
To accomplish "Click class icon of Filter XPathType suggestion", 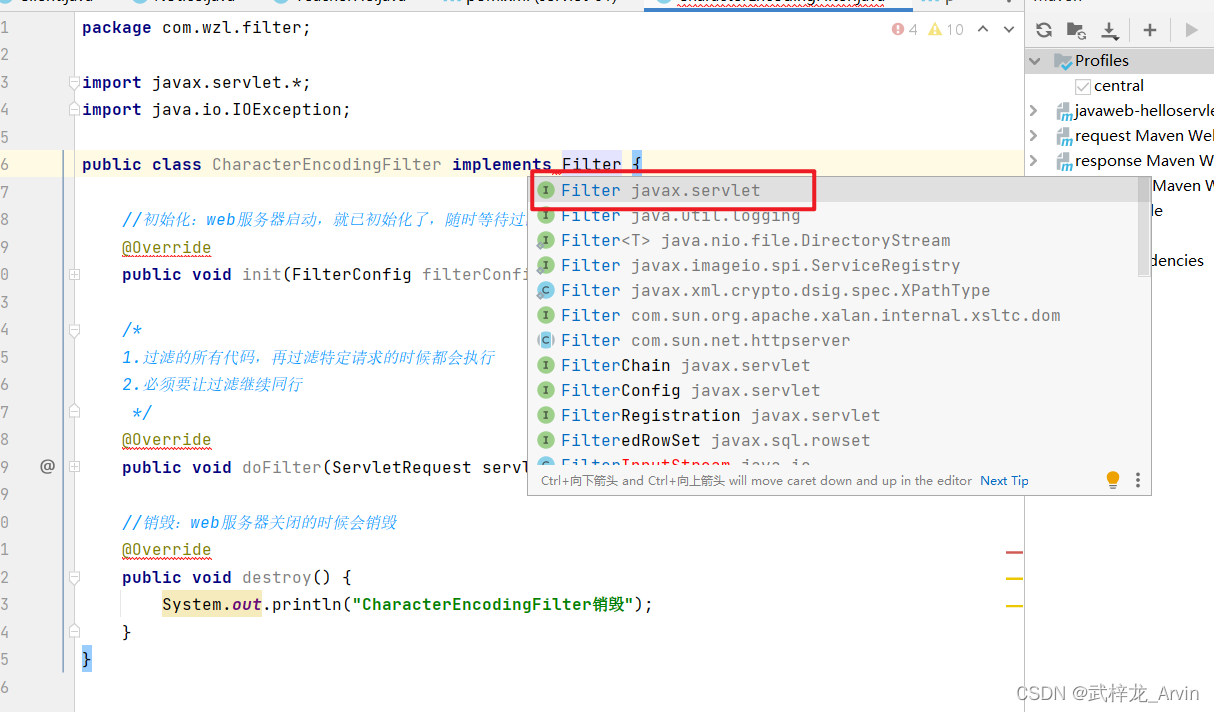I will pyautogui.click(x=546, y=290).
